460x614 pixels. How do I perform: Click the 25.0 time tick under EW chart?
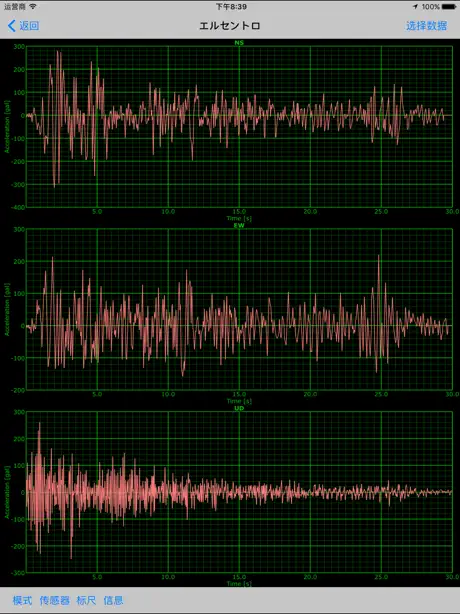point(381,394)
